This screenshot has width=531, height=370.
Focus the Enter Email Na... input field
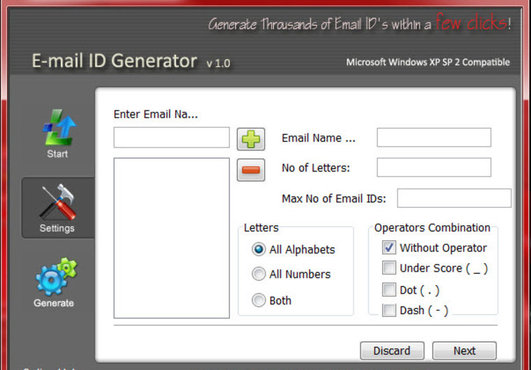coord(172,137)
